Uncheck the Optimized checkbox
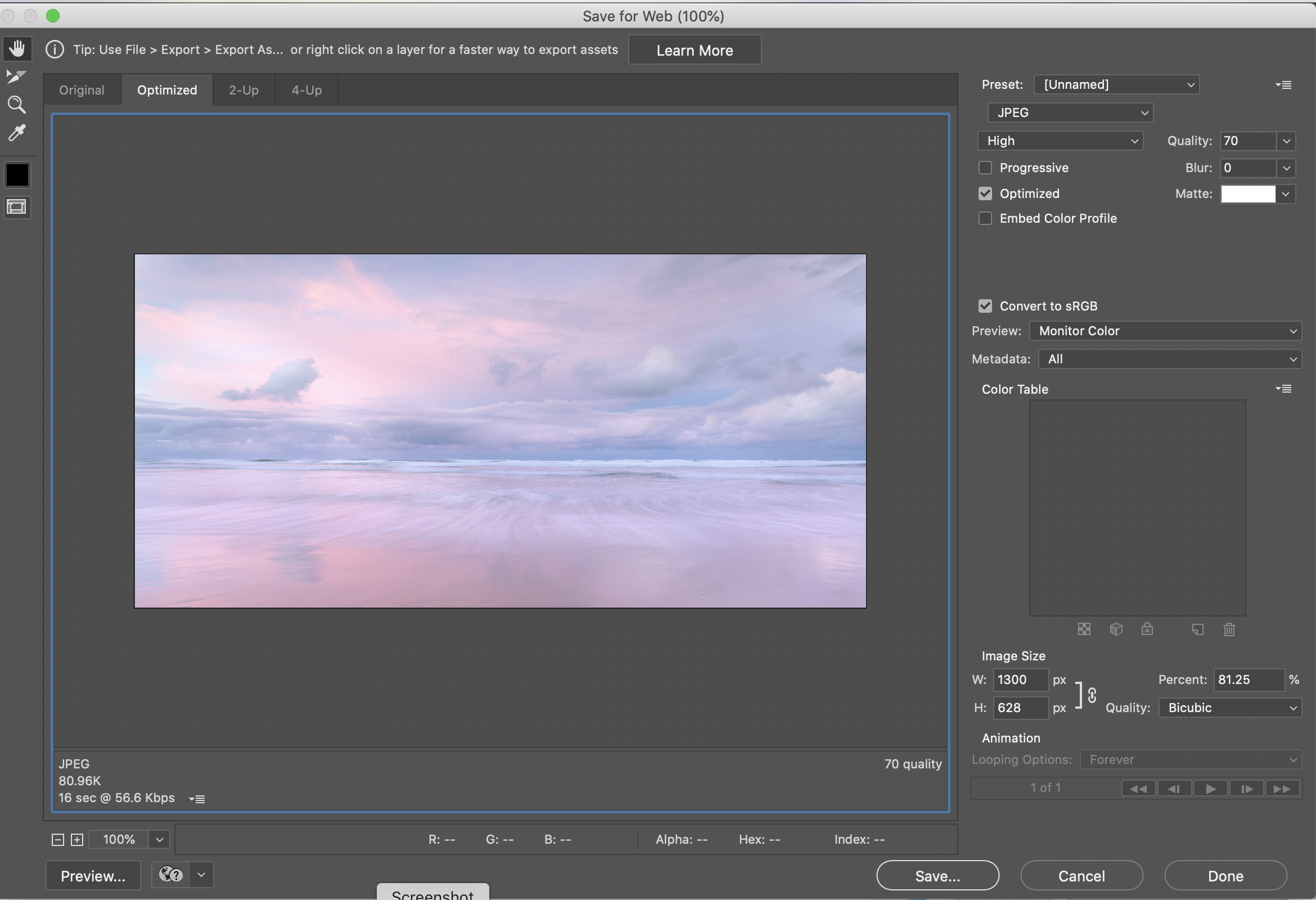 [x=985, y=193]
